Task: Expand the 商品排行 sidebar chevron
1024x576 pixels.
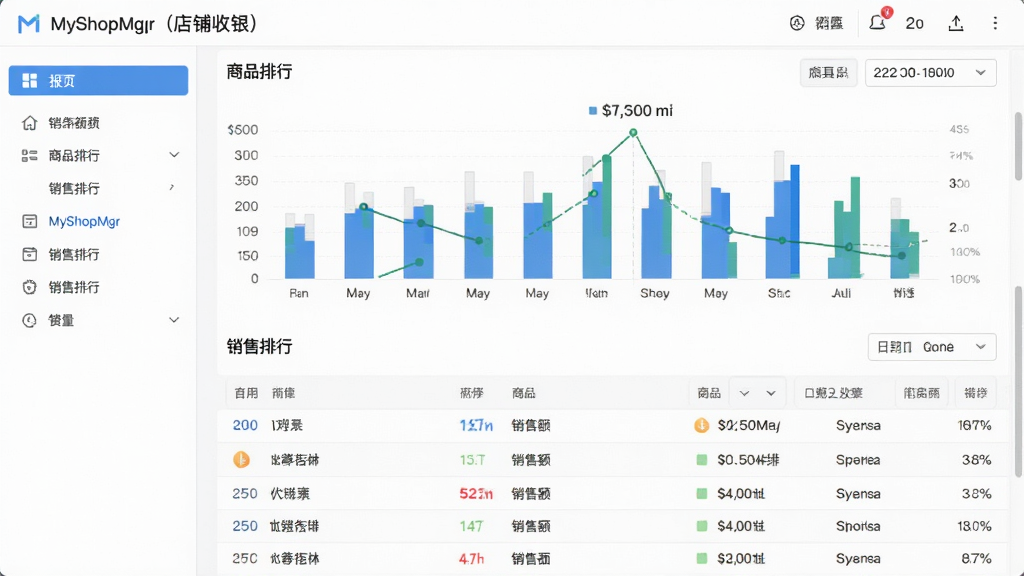Action: [174, 155]
